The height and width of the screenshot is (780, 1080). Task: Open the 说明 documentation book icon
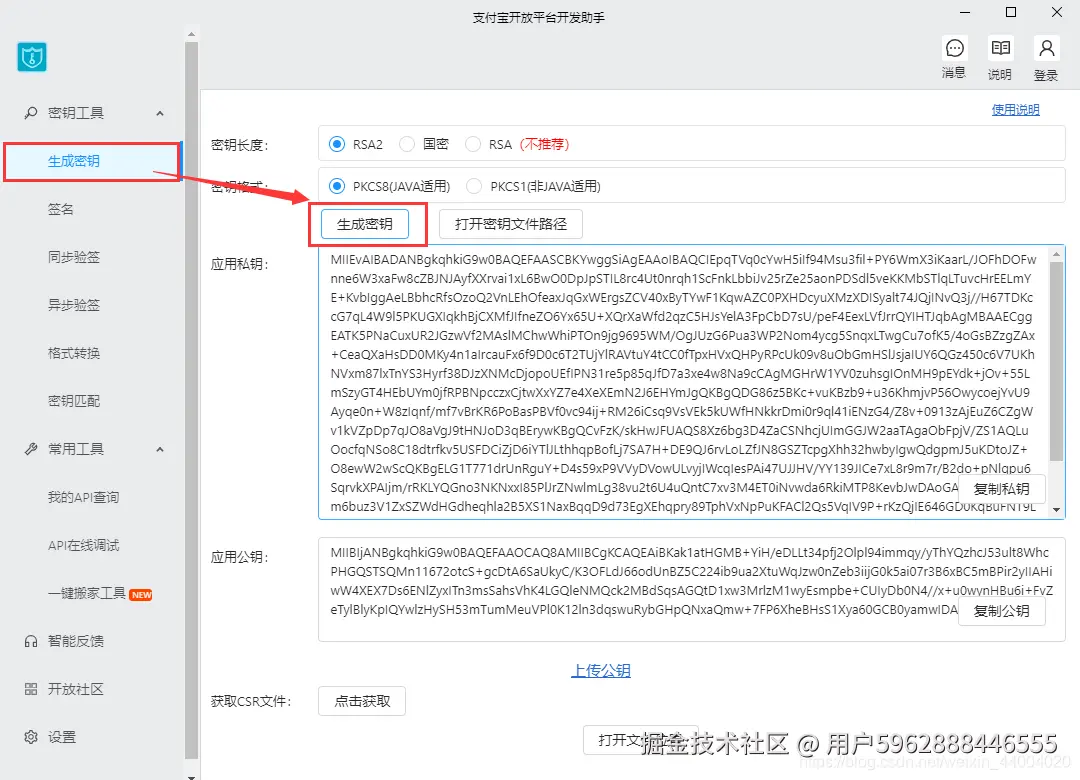coord(1000,48)
